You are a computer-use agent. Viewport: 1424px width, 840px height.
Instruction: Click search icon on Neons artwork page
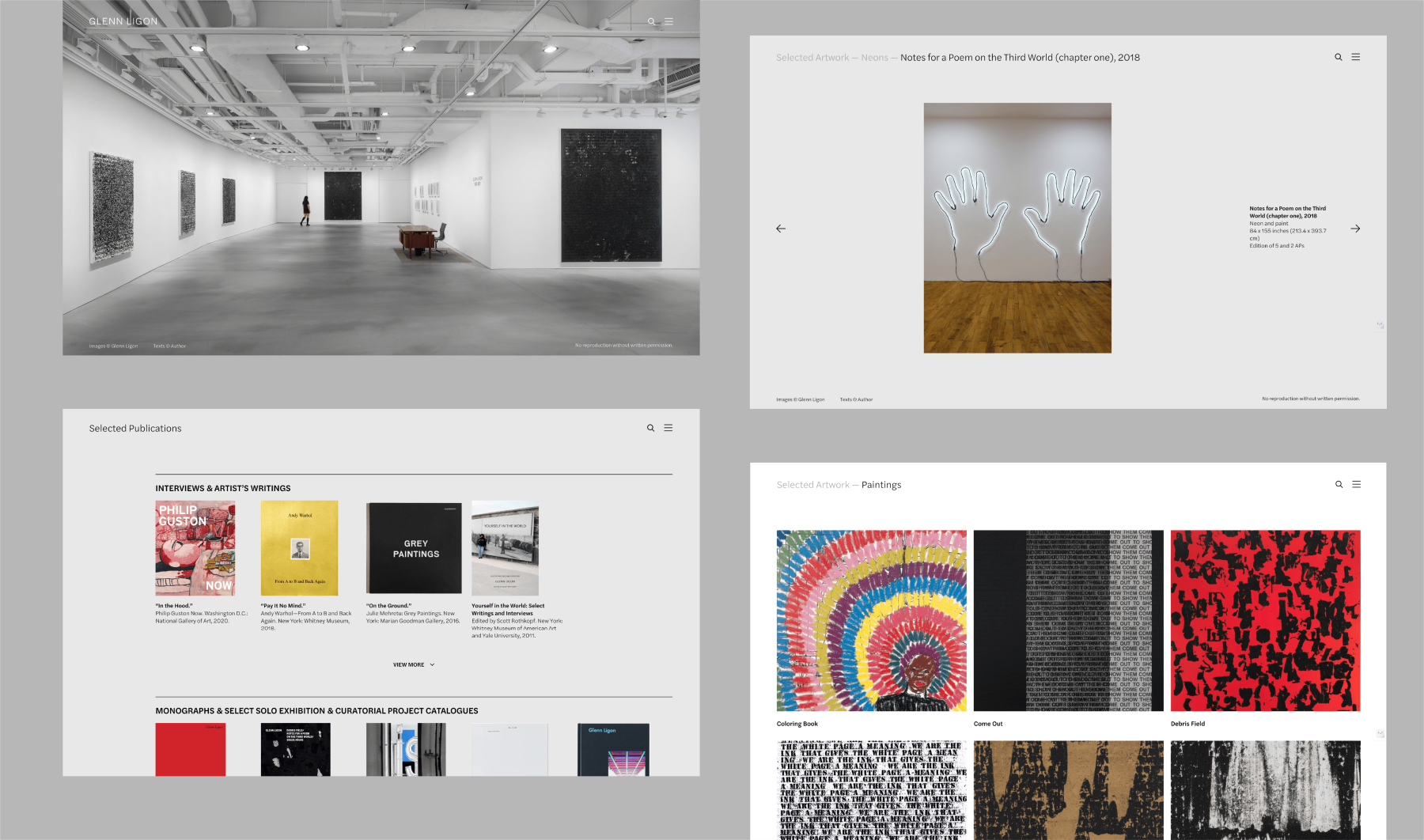1339,57
